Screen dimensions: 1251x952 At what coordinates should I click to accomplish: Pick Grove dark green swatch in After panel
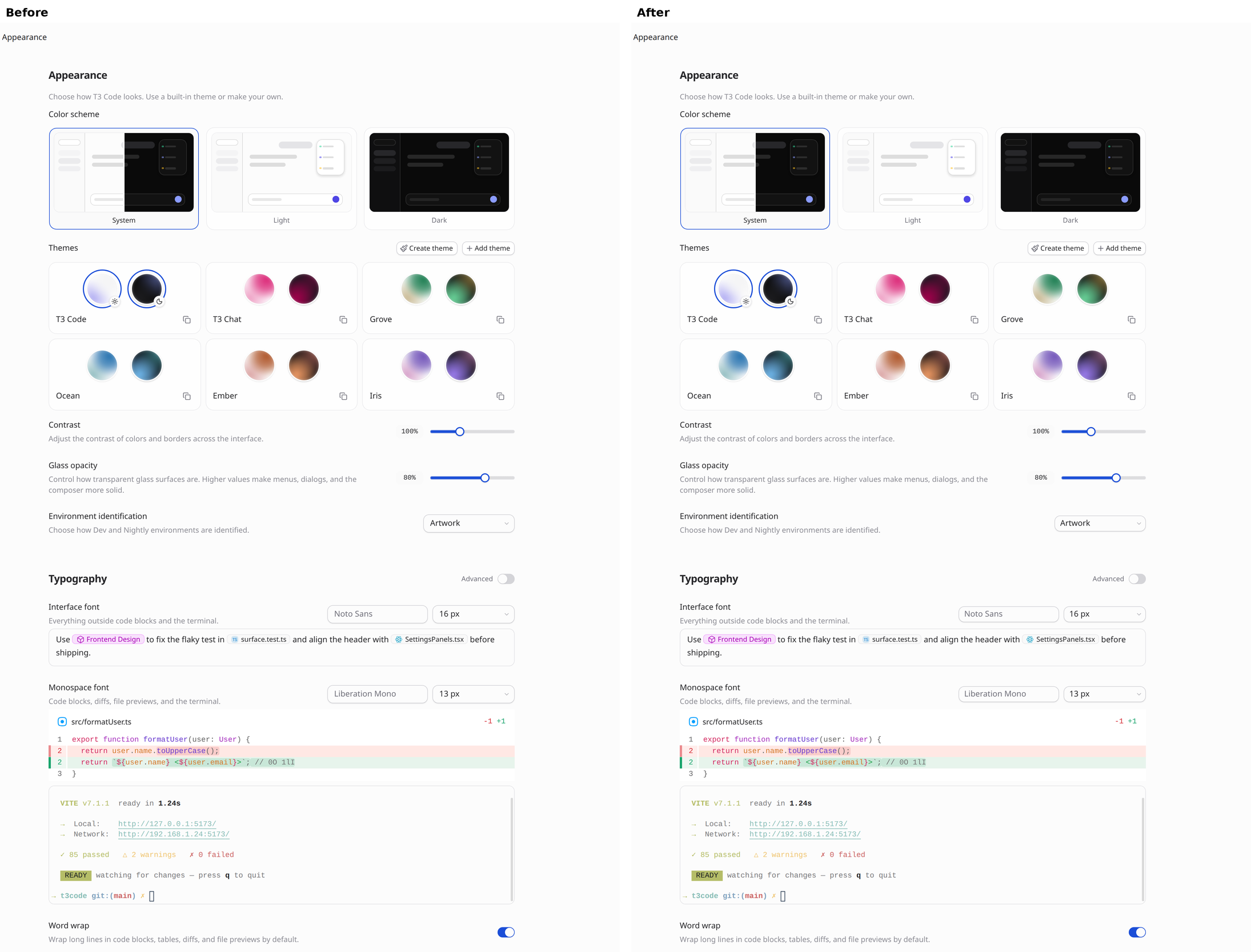pyautogui.click(x=1092, y=289)
